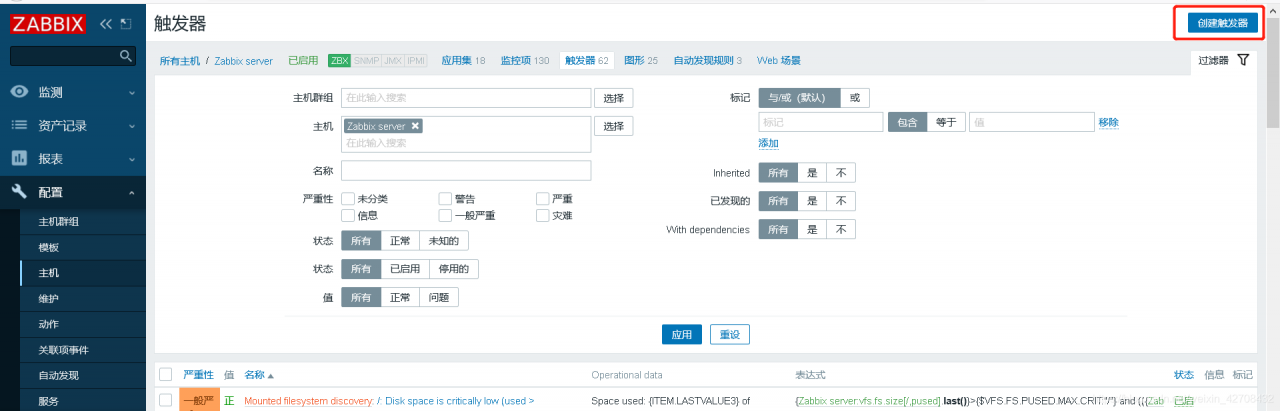Open the 过滤器 tab
Screen dimensions: 1280x411
[x=1224, y=60]
